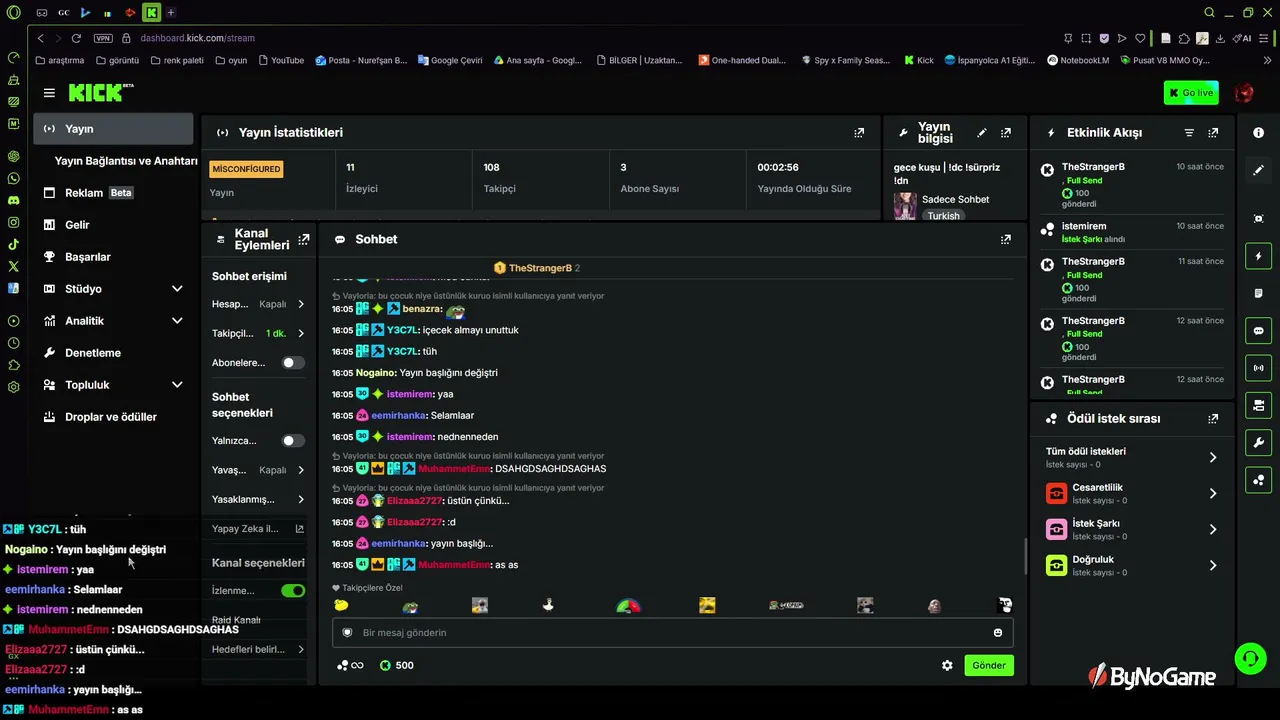This screenshot has width=1280, height=720.
Task: Open the Yasaklanmış words chevron
Action: click(x=301, y=499)
